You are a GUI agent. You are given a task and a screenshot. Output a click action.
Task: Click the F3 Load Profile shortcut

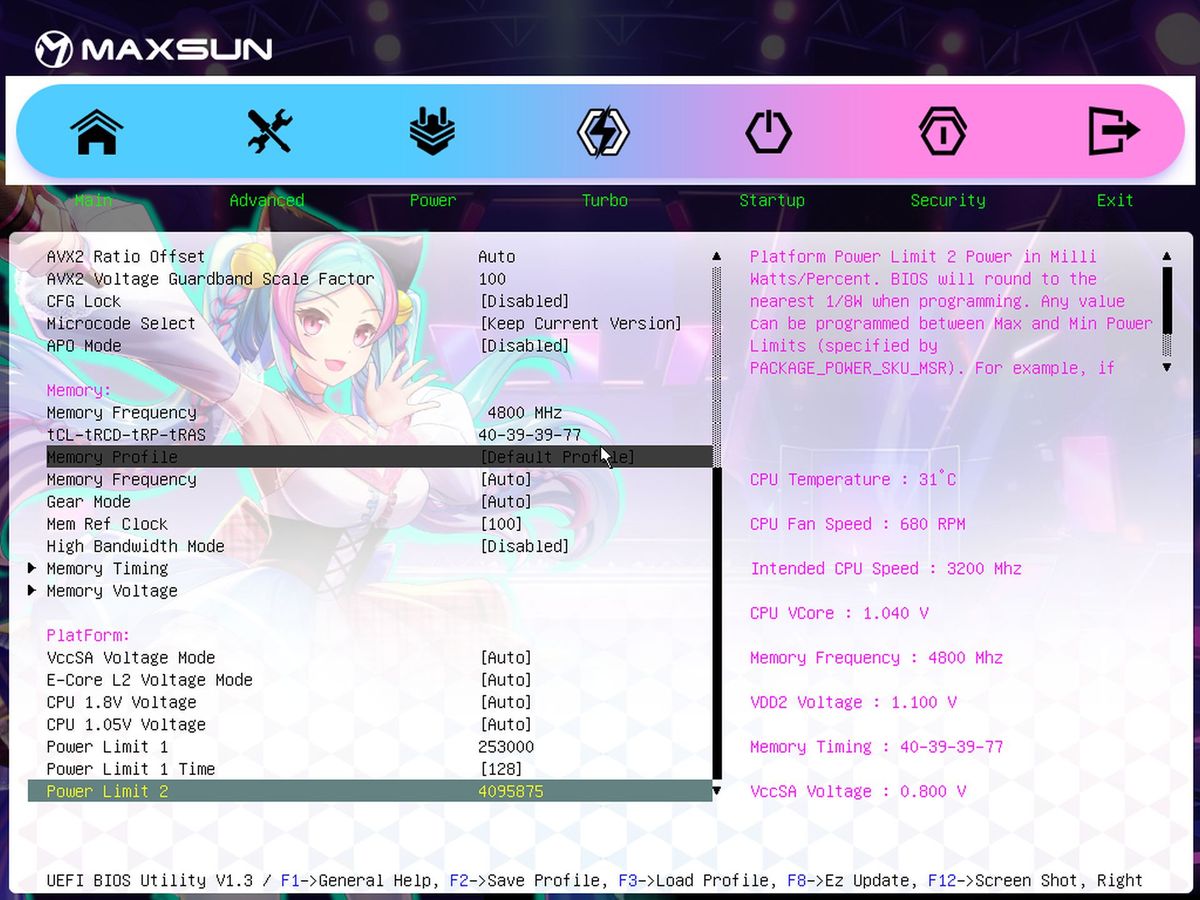[x=695, y=881]
